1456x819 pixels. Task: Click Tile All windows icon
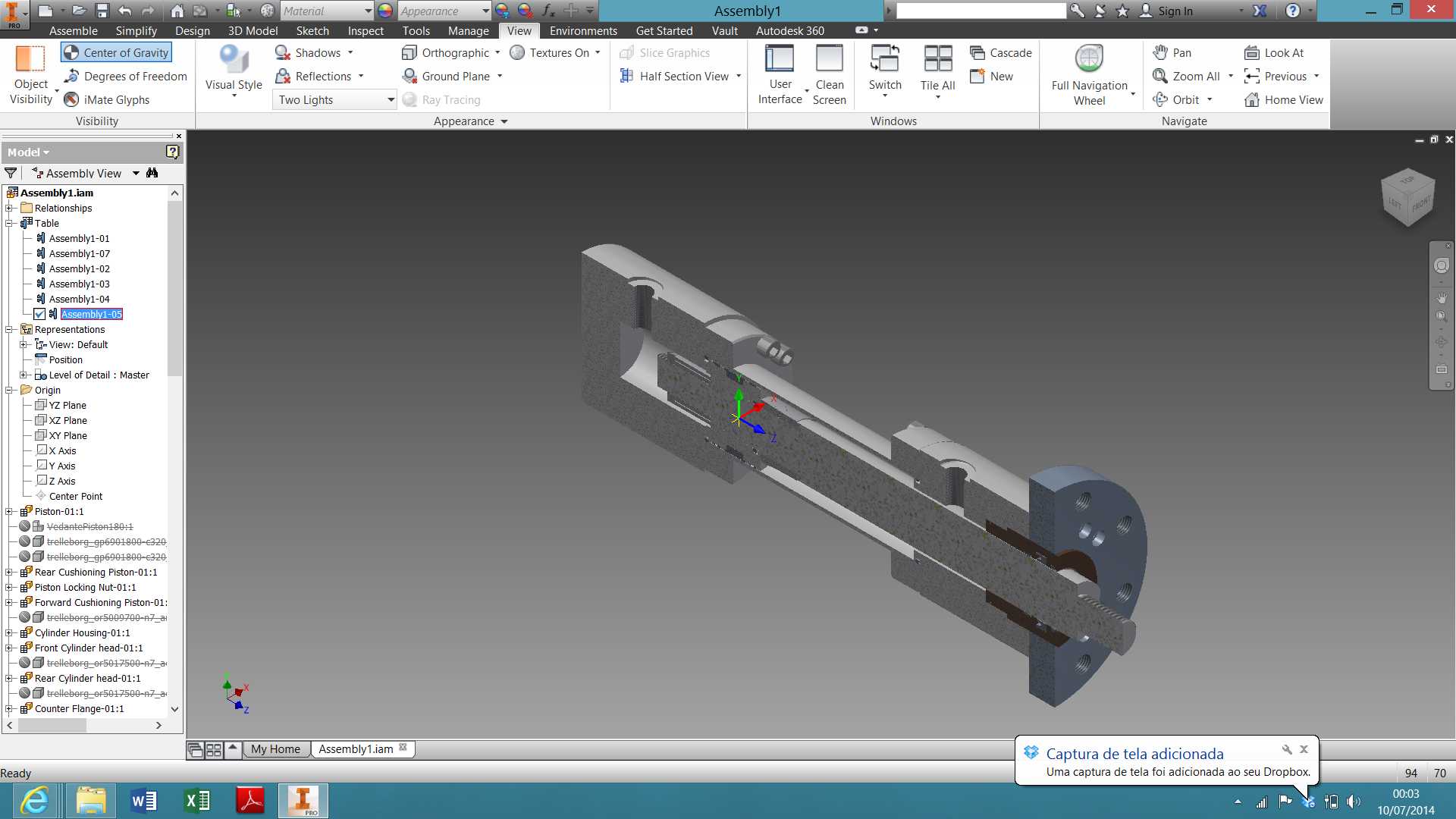click(x=938, y=58)
